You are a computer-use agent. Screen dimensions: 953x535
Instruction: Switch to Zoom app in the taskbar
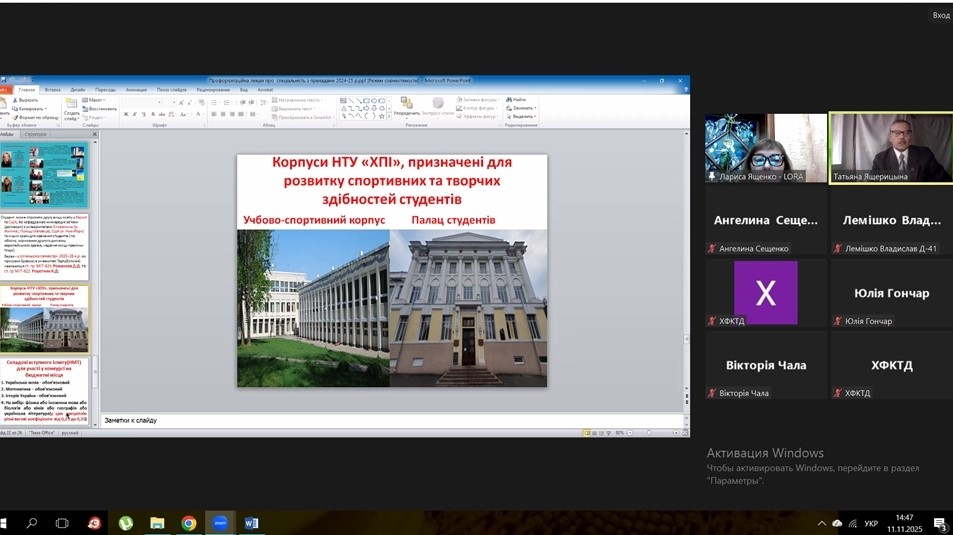[x=220, y=523]
